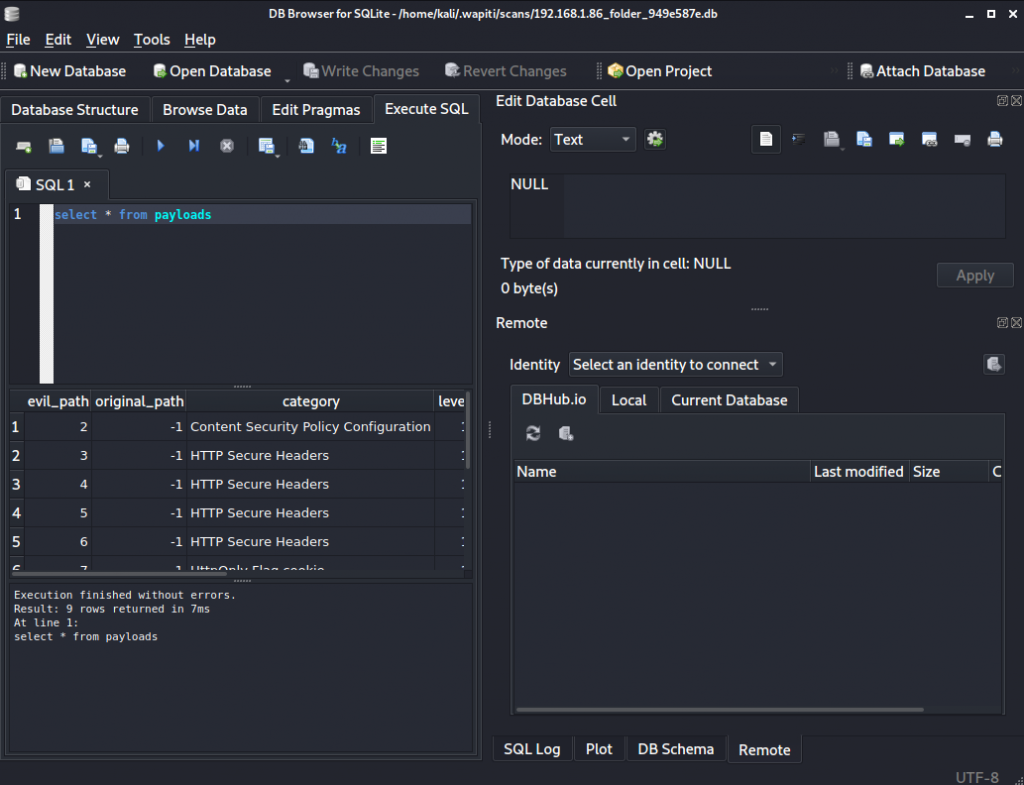Click into the SQL editor query line
The width and height of the screenshot is (1024, 785).
(263, 215)
